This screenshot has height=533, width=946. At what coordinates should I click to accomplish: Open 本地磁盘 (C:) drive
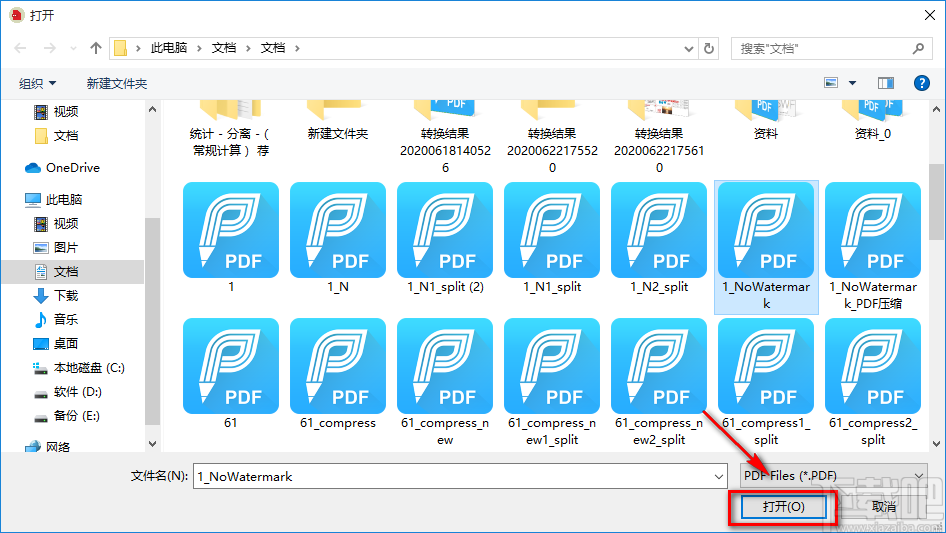[x=78, y=368]
